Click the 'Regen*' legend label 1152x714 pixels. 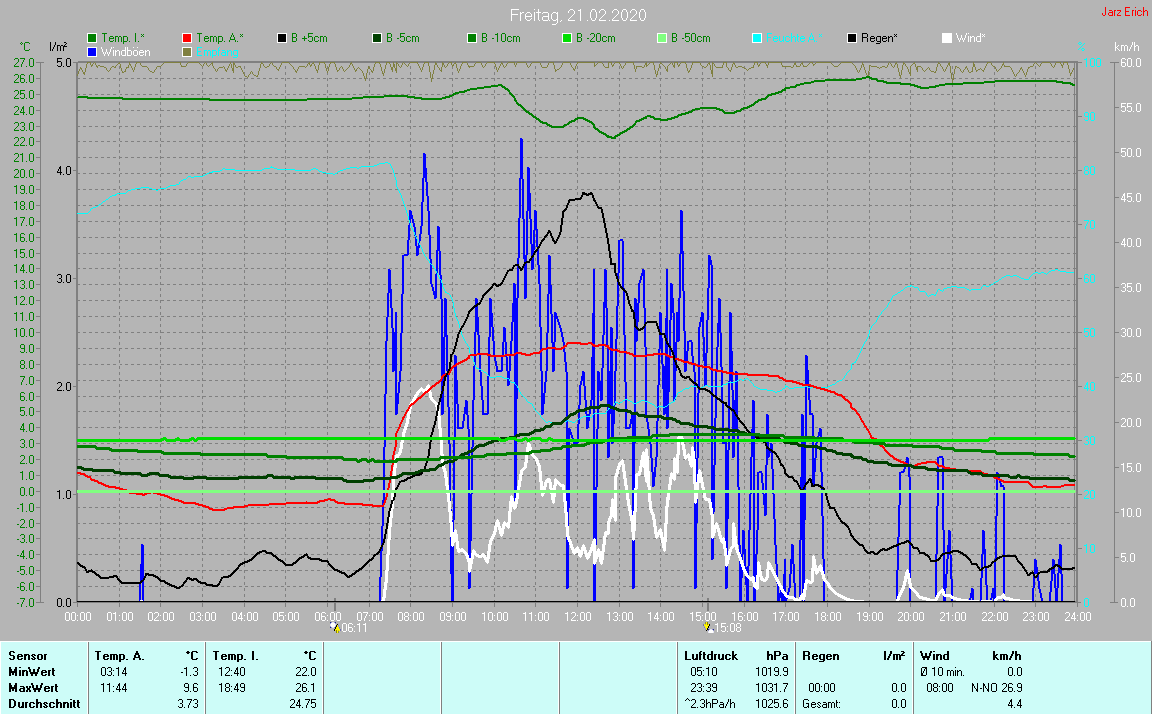(x=879, y=38)
